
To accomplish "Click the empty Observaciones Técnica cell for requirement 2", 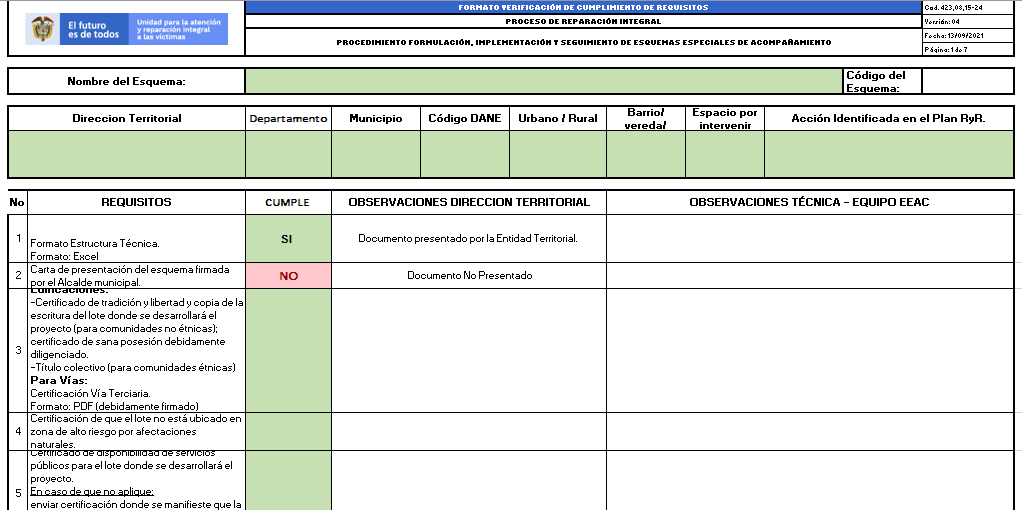I will pyautogui.click(x=810, y=275).
